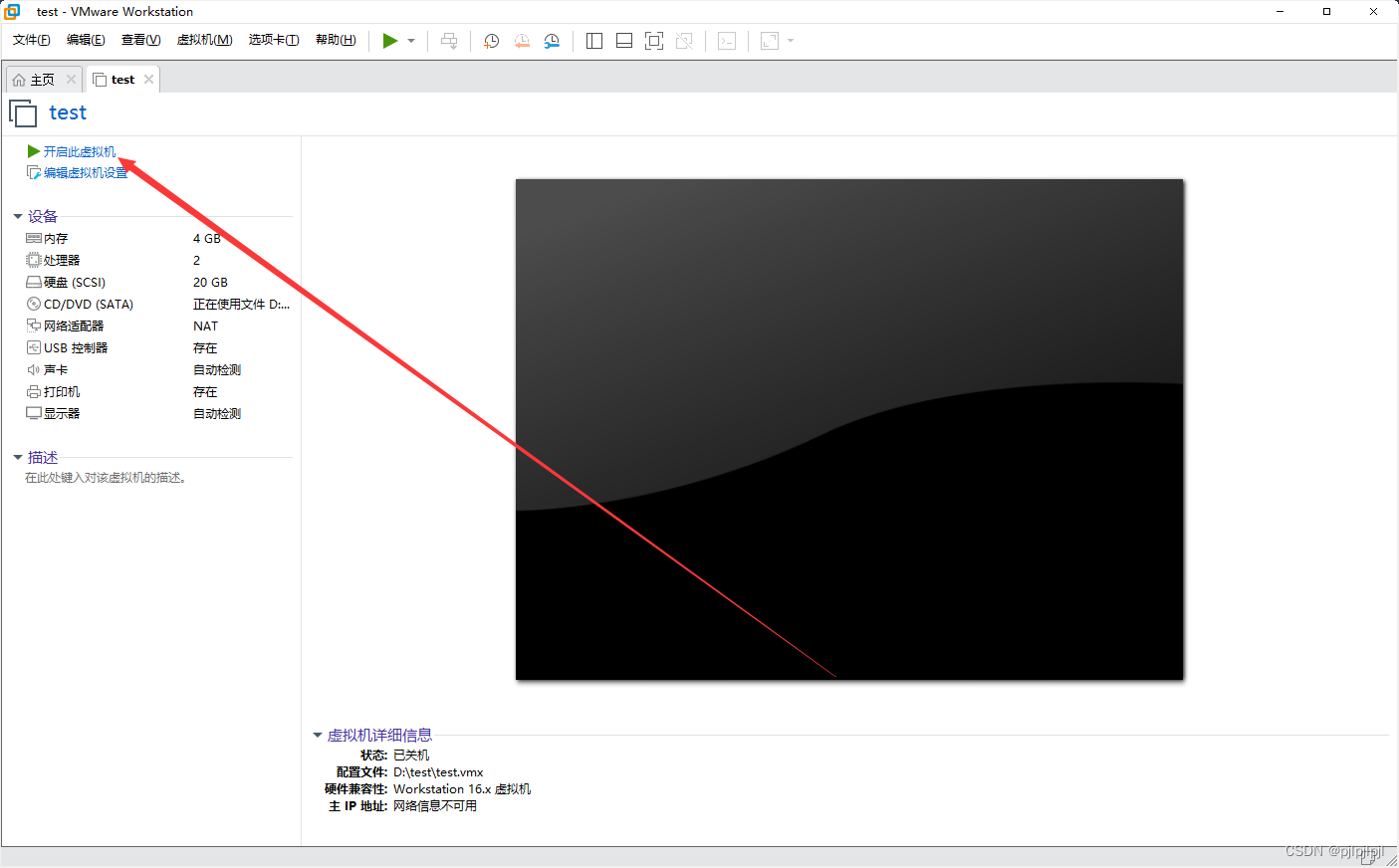Collapse the 描述 section
This screenshot has height=868, width=1399.
point(18,458)
